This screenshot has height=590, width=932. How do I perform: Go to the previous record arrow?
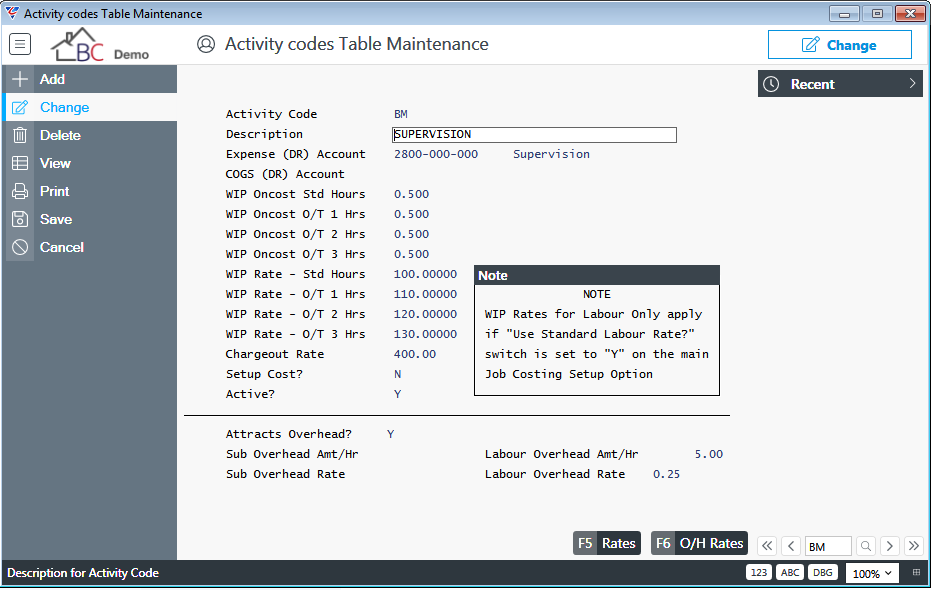point(791,545)
